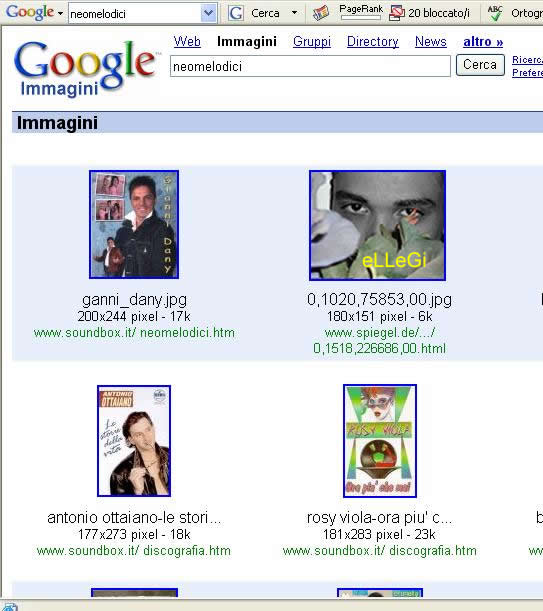Click the Google toolbar logo
543x611 pixels.
click(x=30, y=12)
